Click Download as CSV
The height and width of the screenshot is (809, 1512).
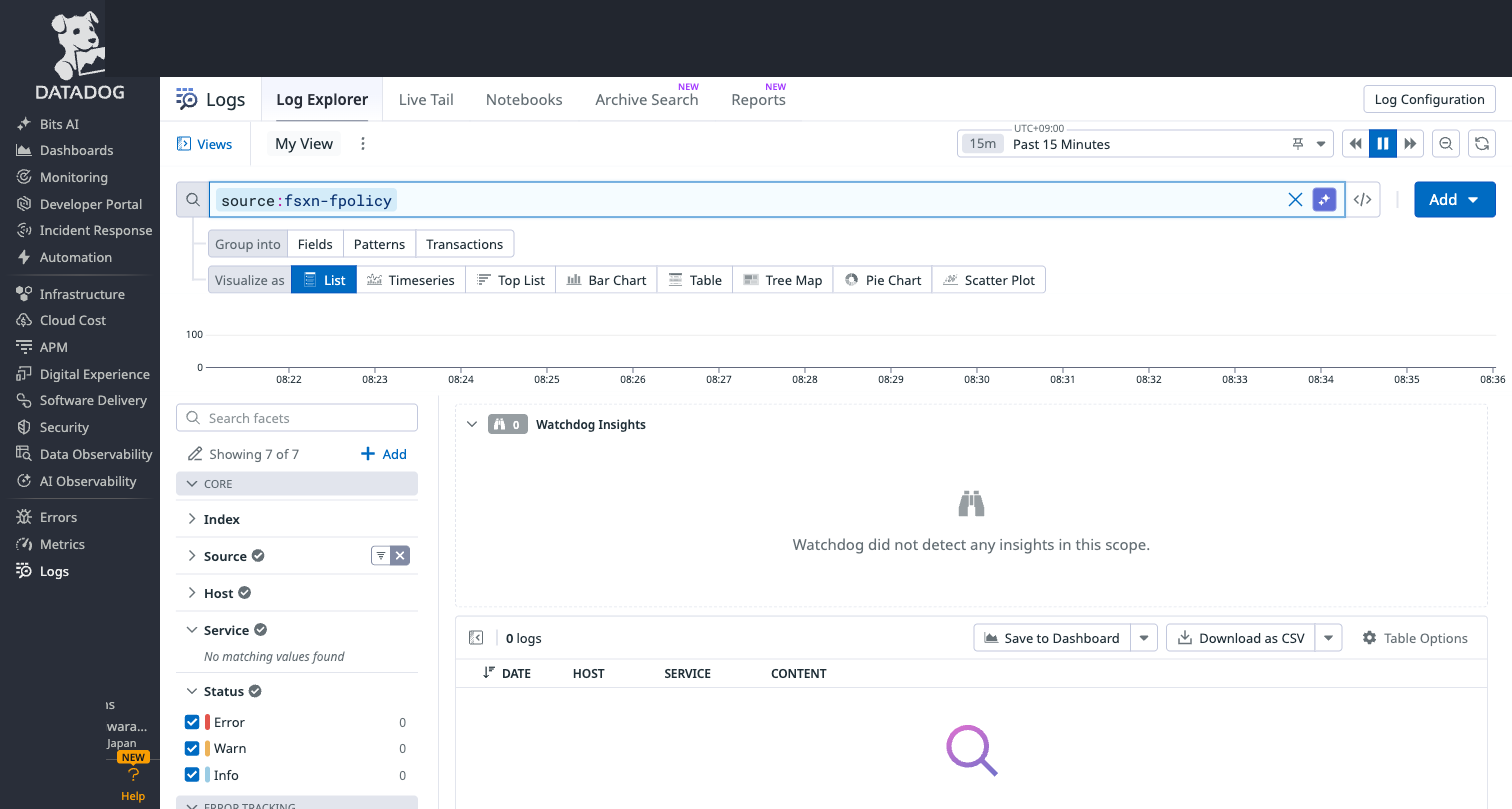click(x=1241, y=638)
